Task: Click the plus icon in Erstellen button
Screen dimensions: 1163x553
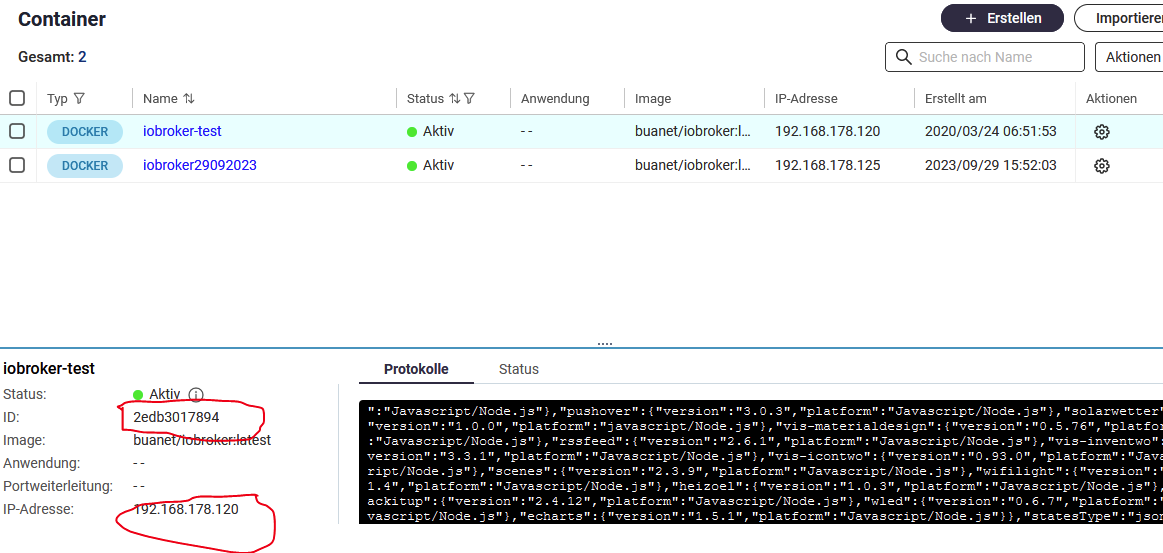Action: pos(969,19)
